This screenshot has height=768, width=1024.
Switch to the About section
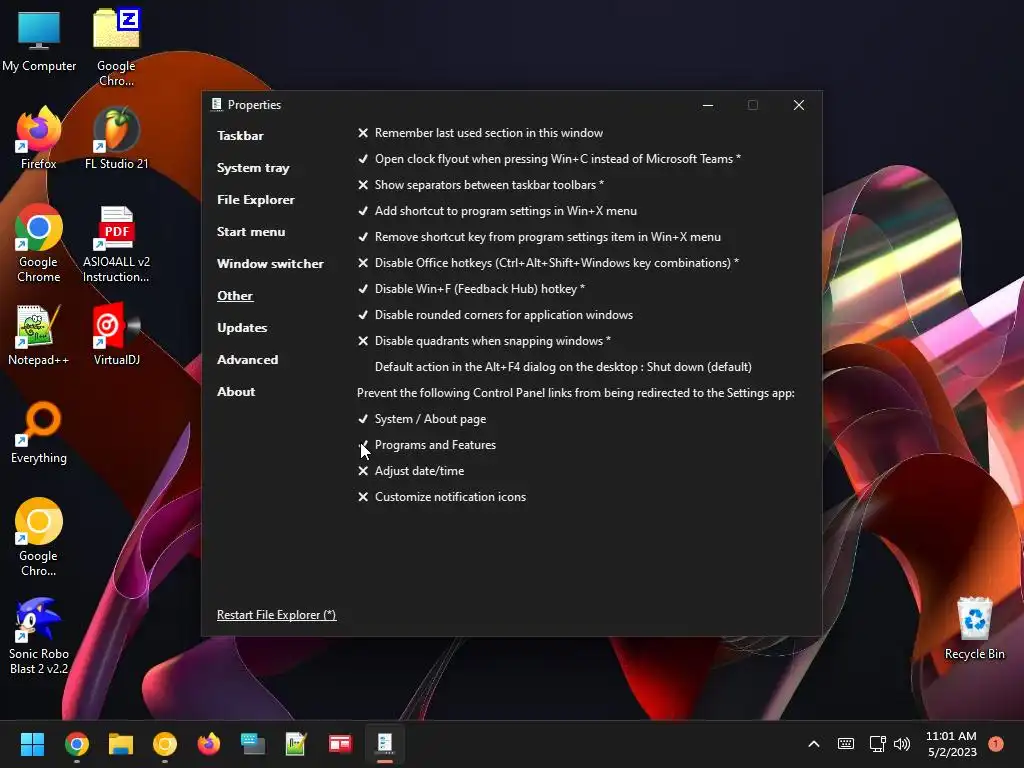[x=236, y=392]
